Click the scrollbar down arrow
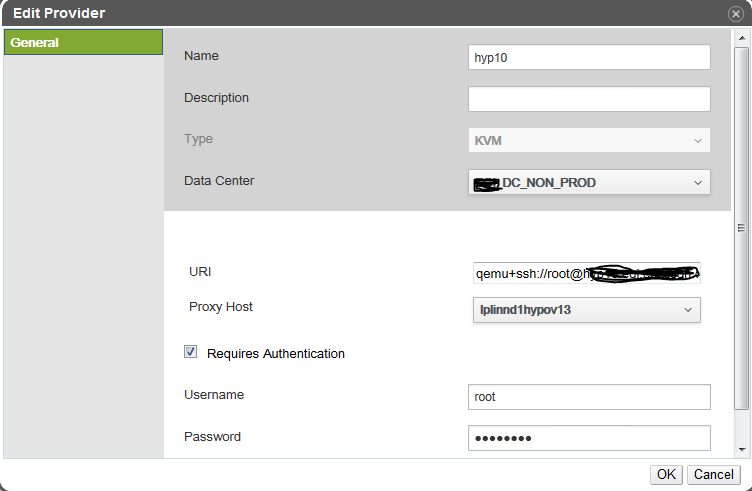This screenshot has height=491, width=752. point(741,449)
